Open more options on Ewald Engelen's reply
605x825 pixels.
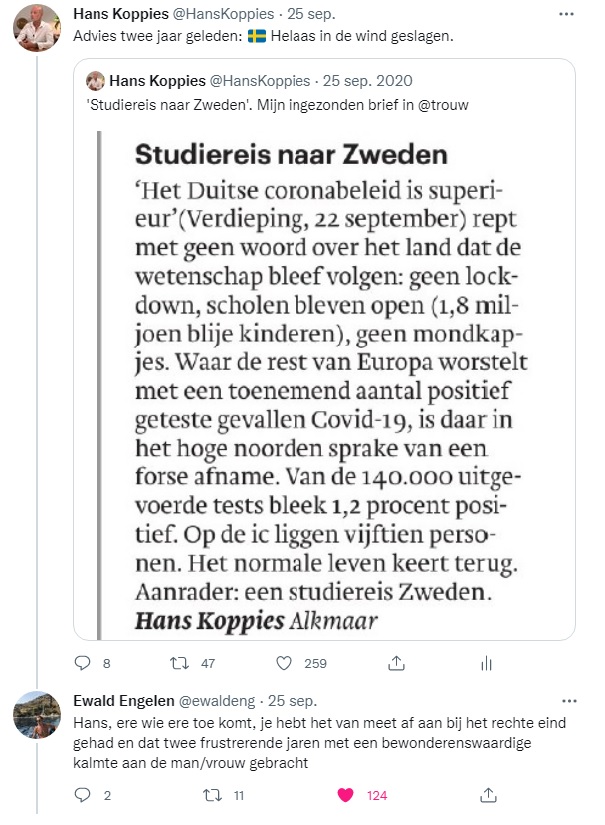tap(569, 700)
